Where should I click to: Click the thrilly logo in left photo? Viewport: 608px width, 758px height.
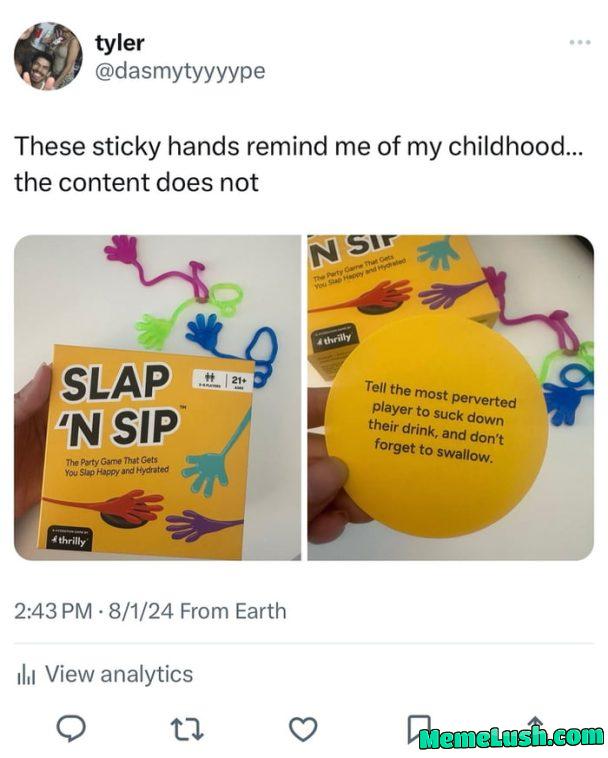click(70, 539)
